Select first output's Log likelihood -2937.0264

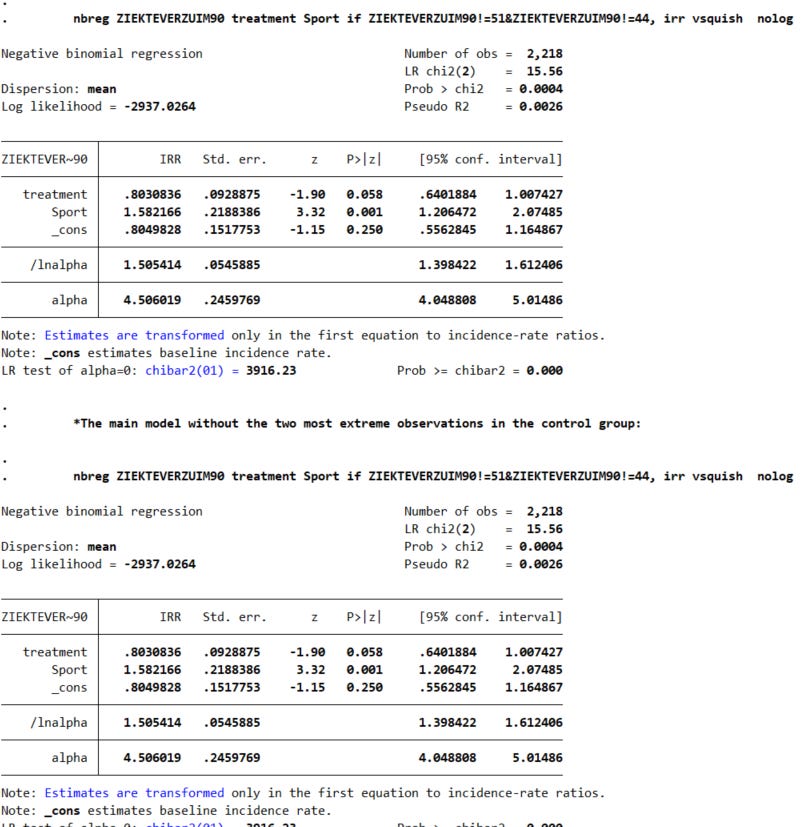point(98,107)
